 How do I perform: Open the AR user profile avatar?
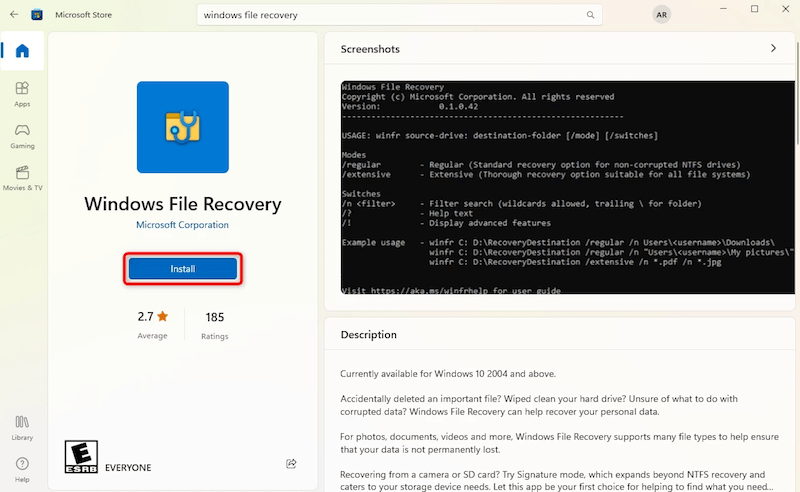tap(661, 14)
